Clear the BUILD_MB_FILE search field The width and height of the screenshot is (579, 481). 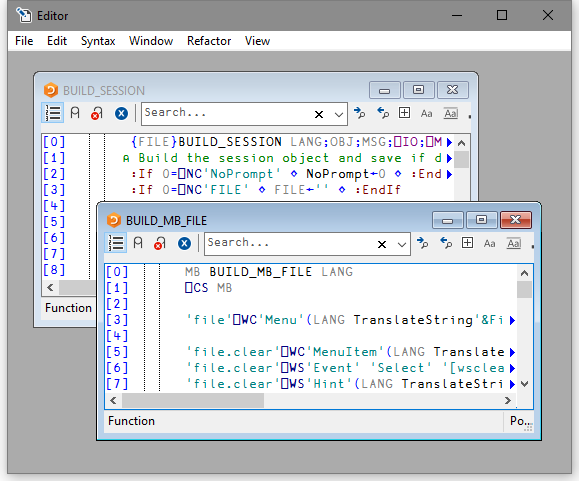tap(382, 244)
